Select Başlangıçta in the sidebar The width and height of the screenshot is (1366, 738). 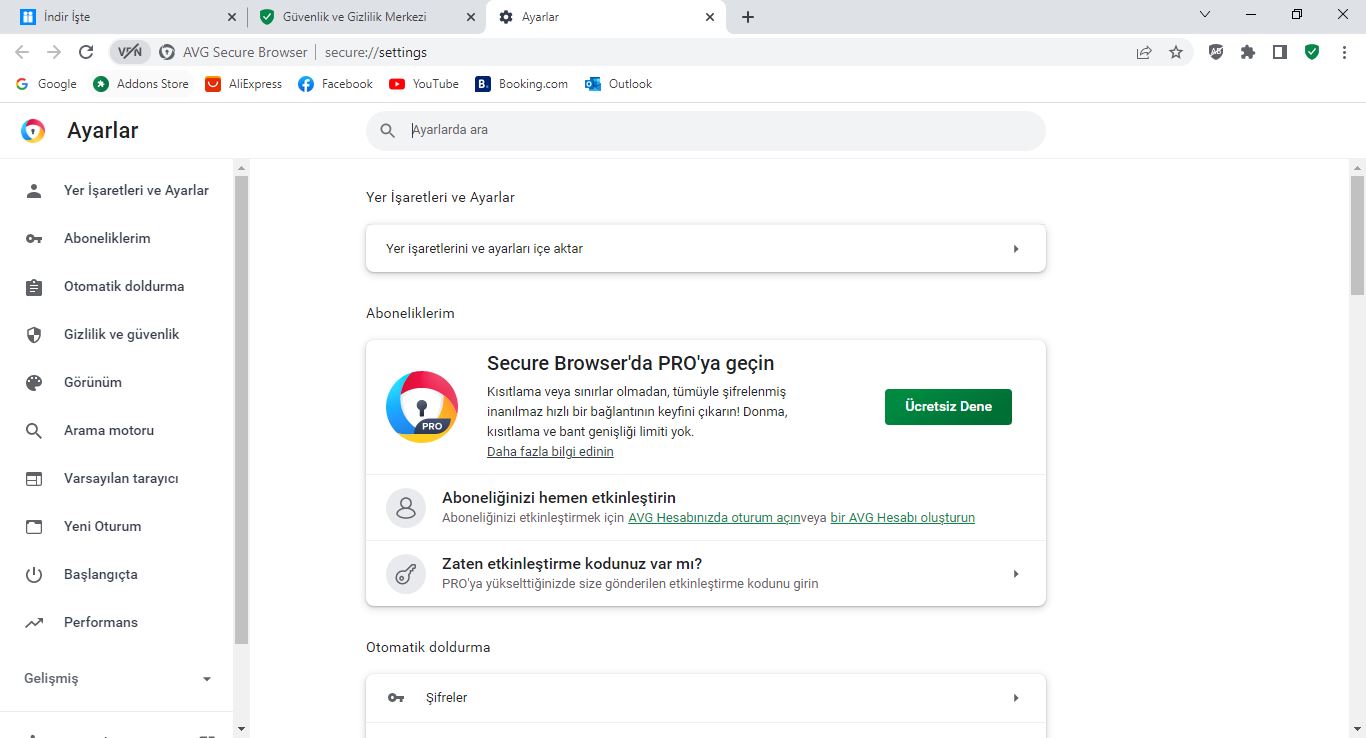(x=118, y=574)
